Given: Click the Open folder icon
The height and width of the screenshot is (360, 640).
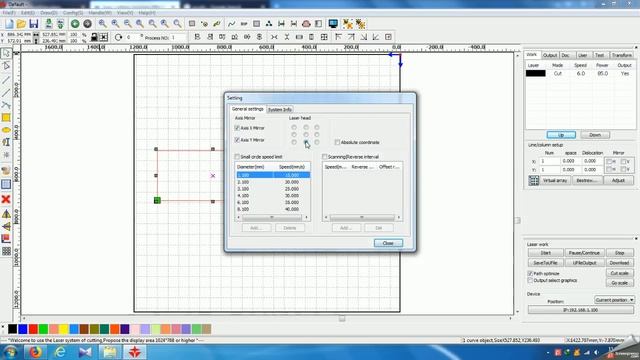Looking at the screenshot, I should 21,24.
